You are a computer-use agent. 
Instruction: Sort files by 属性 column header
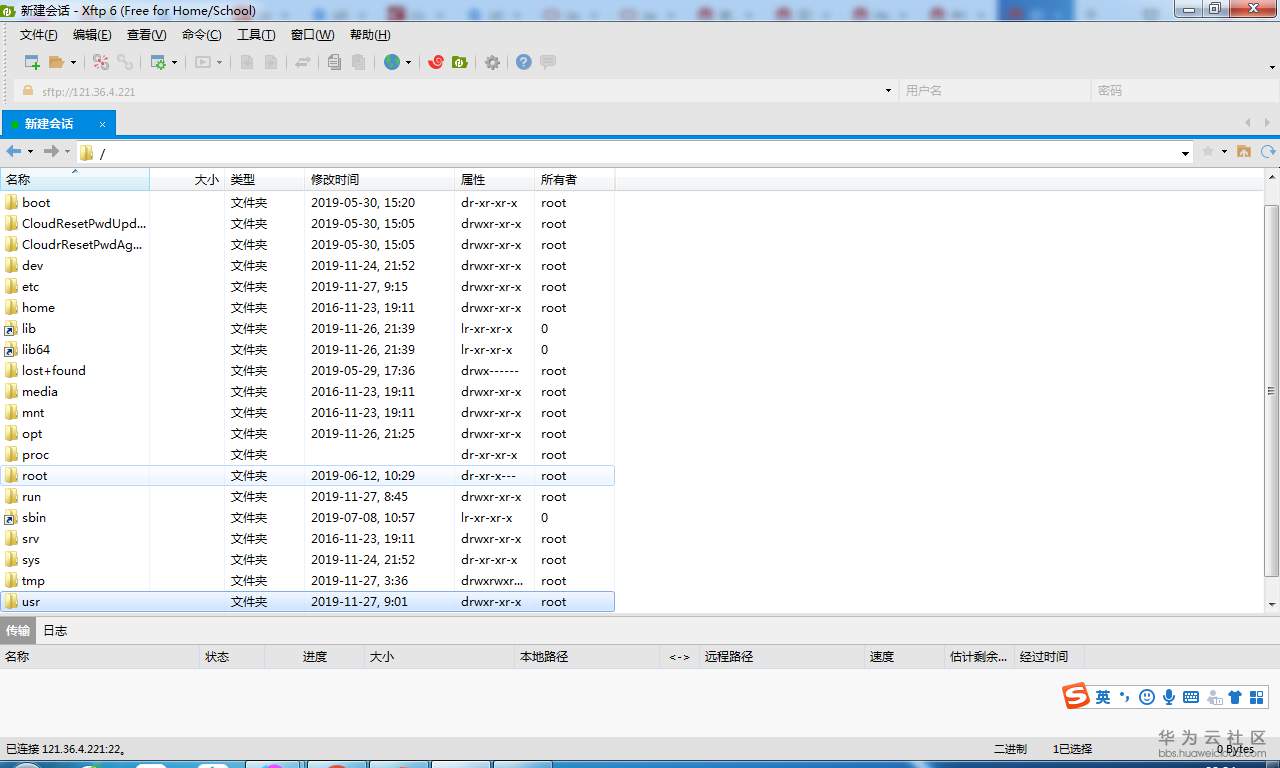[494, 180]
